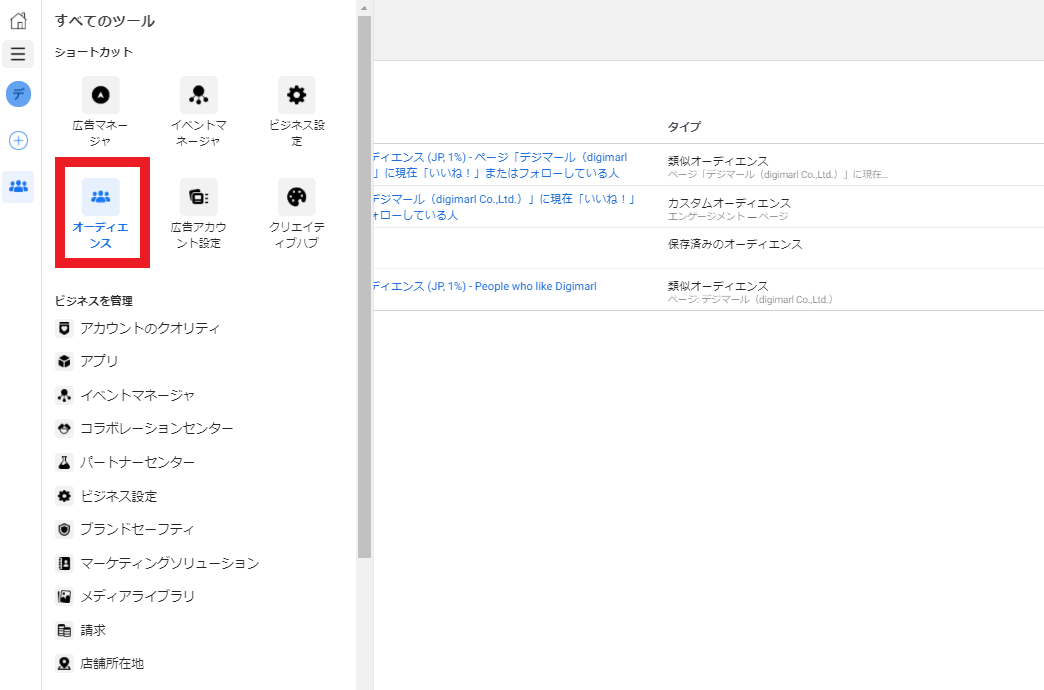Open the blue デ account avatar

click(18, 94)
